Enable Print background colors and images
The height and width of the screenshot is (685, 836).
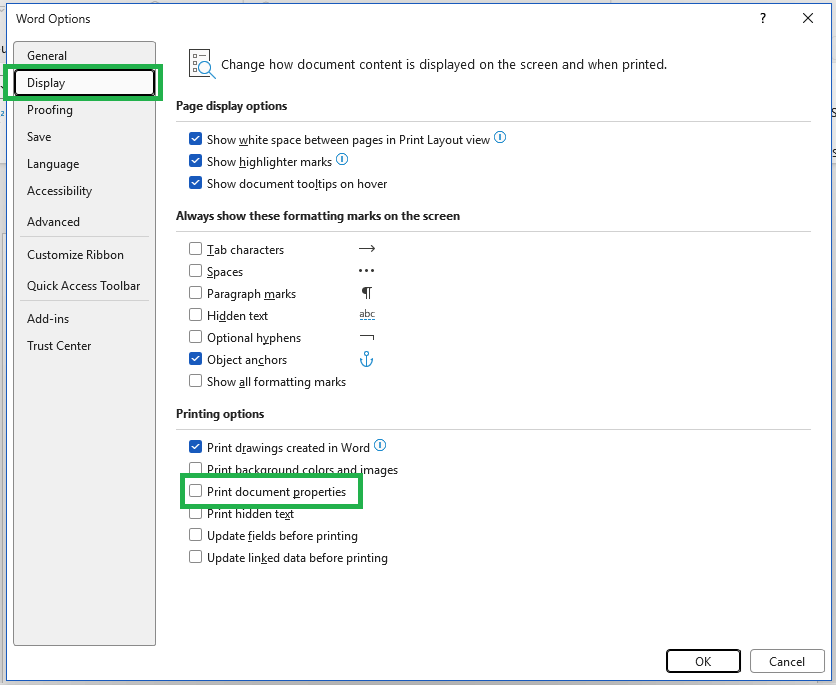(196, 469)
